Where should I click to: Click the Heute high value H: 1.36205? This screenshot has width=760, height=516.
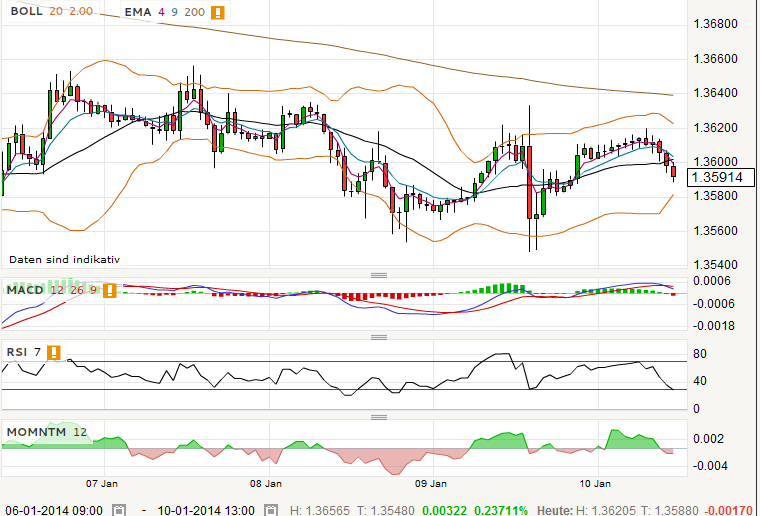pyautogui.click(x=605, y=511)
